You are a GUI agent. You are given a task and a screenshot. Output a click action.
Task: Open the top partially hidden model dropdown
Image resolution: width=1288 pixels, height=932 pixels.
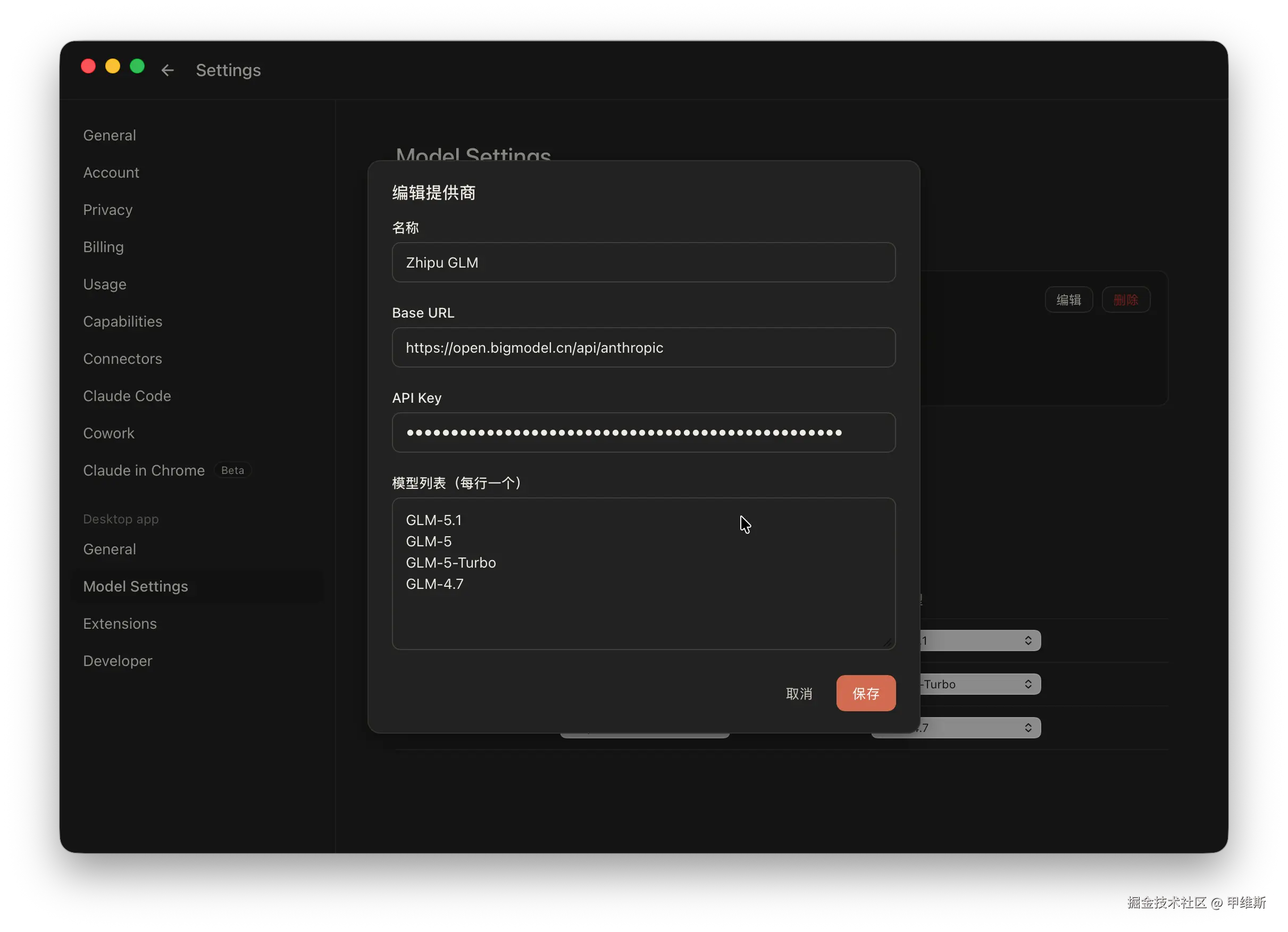click(980, 640)
